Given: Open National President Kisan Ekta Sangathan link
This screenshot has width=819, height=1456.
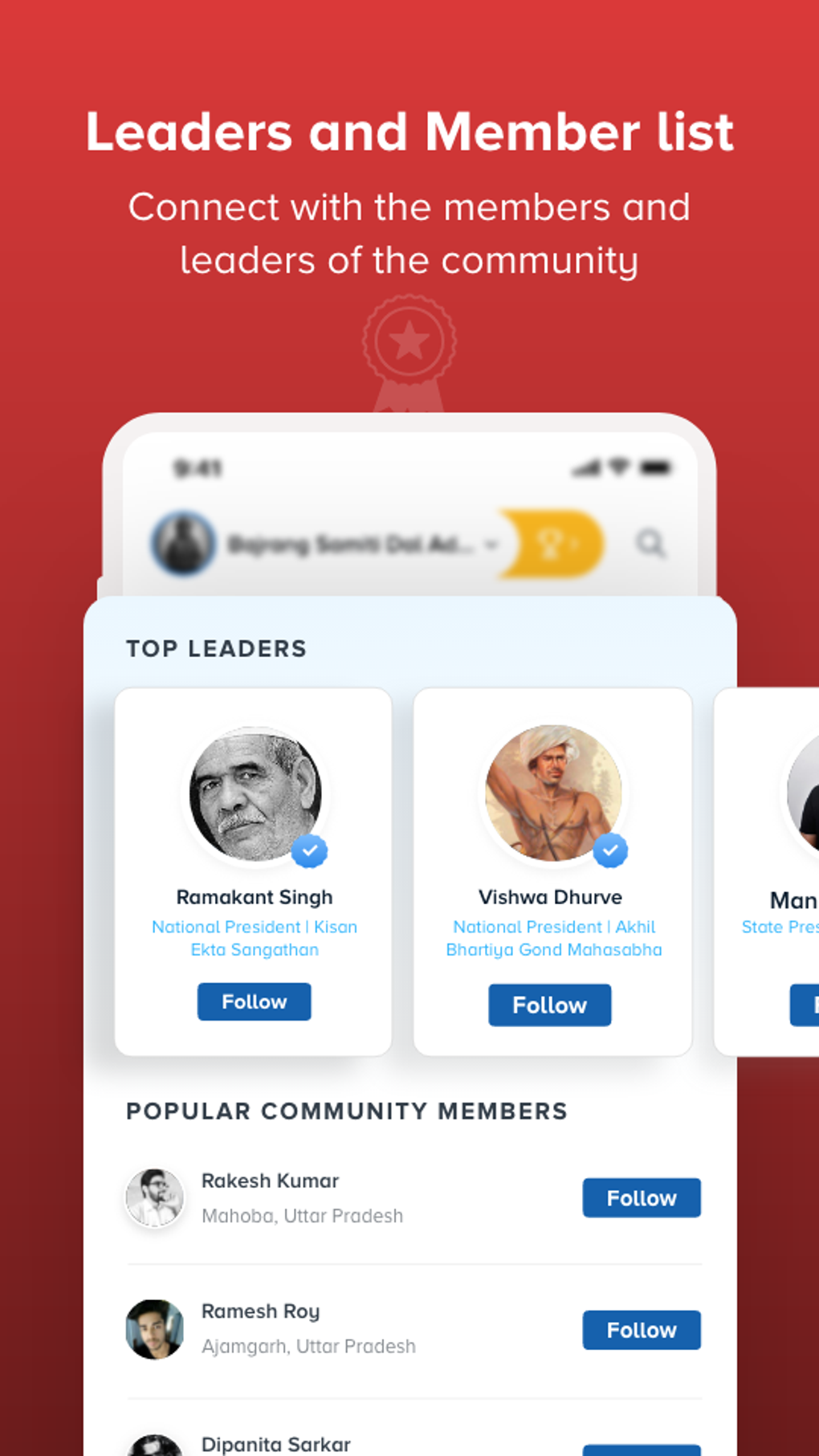Looking at the screenshot, I should click(255, 938).
